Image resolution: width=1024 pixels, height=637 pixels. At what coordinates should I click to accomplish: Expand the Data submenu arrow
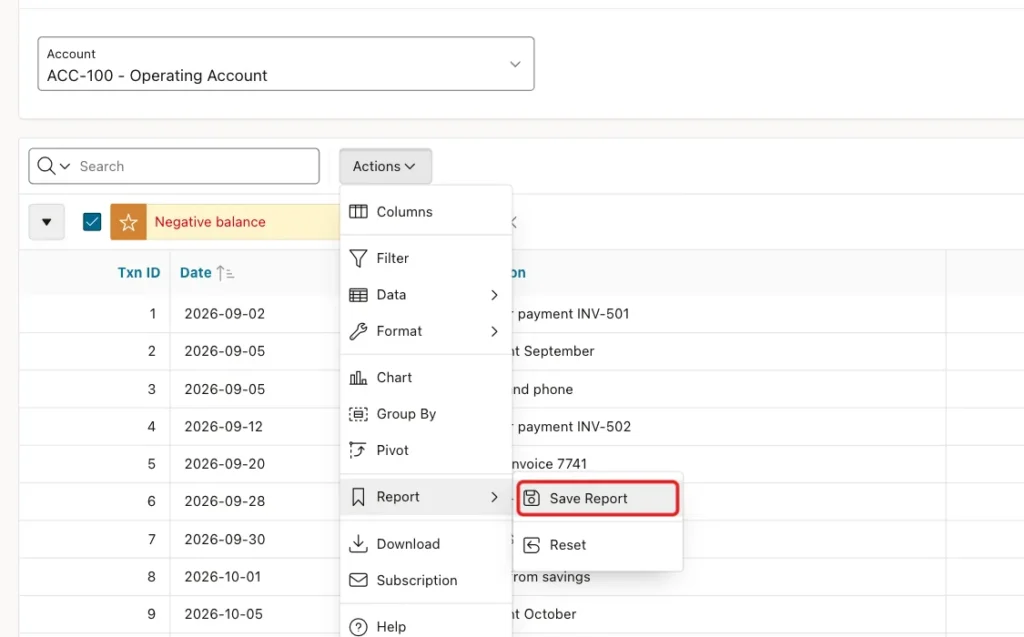[494, 295]
